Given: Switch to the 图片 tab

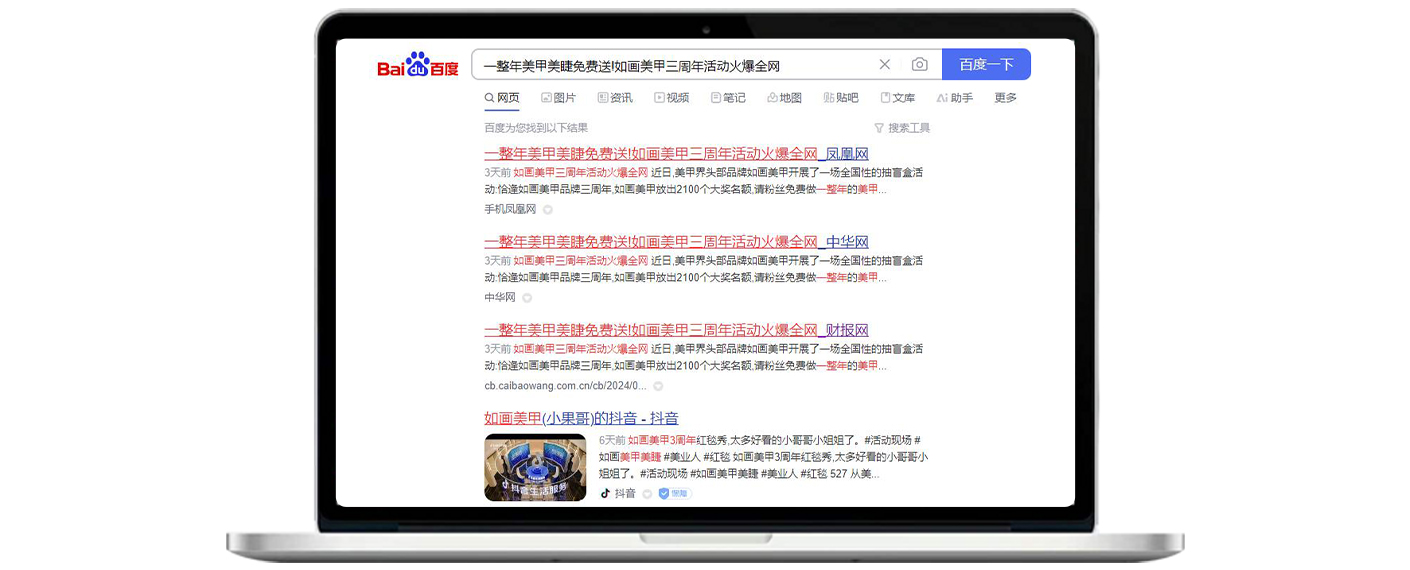Looking at the screenshot, I should pyautogui.click(x=559, y=98).
